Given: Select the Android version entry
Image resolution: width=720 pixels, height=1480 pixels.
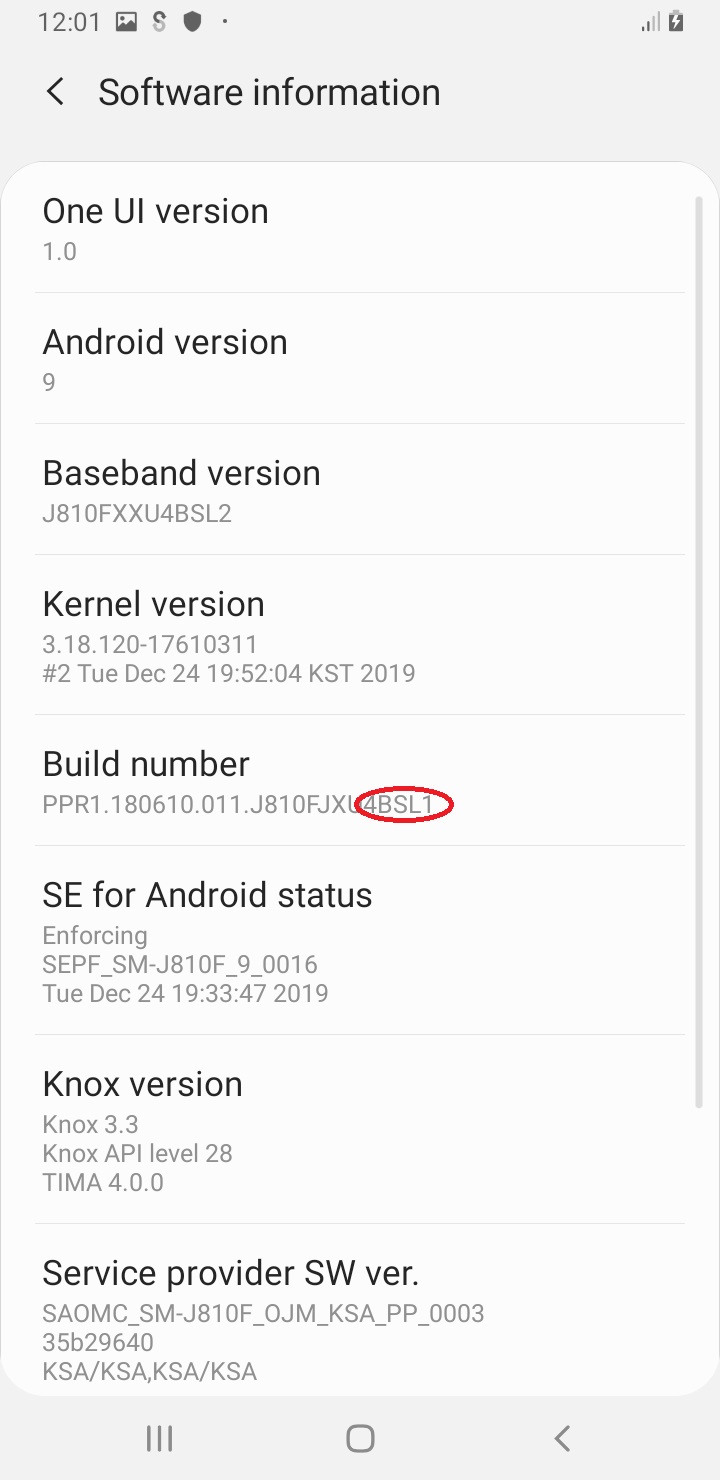Looking at the screenshot, I should pos(360,359).
